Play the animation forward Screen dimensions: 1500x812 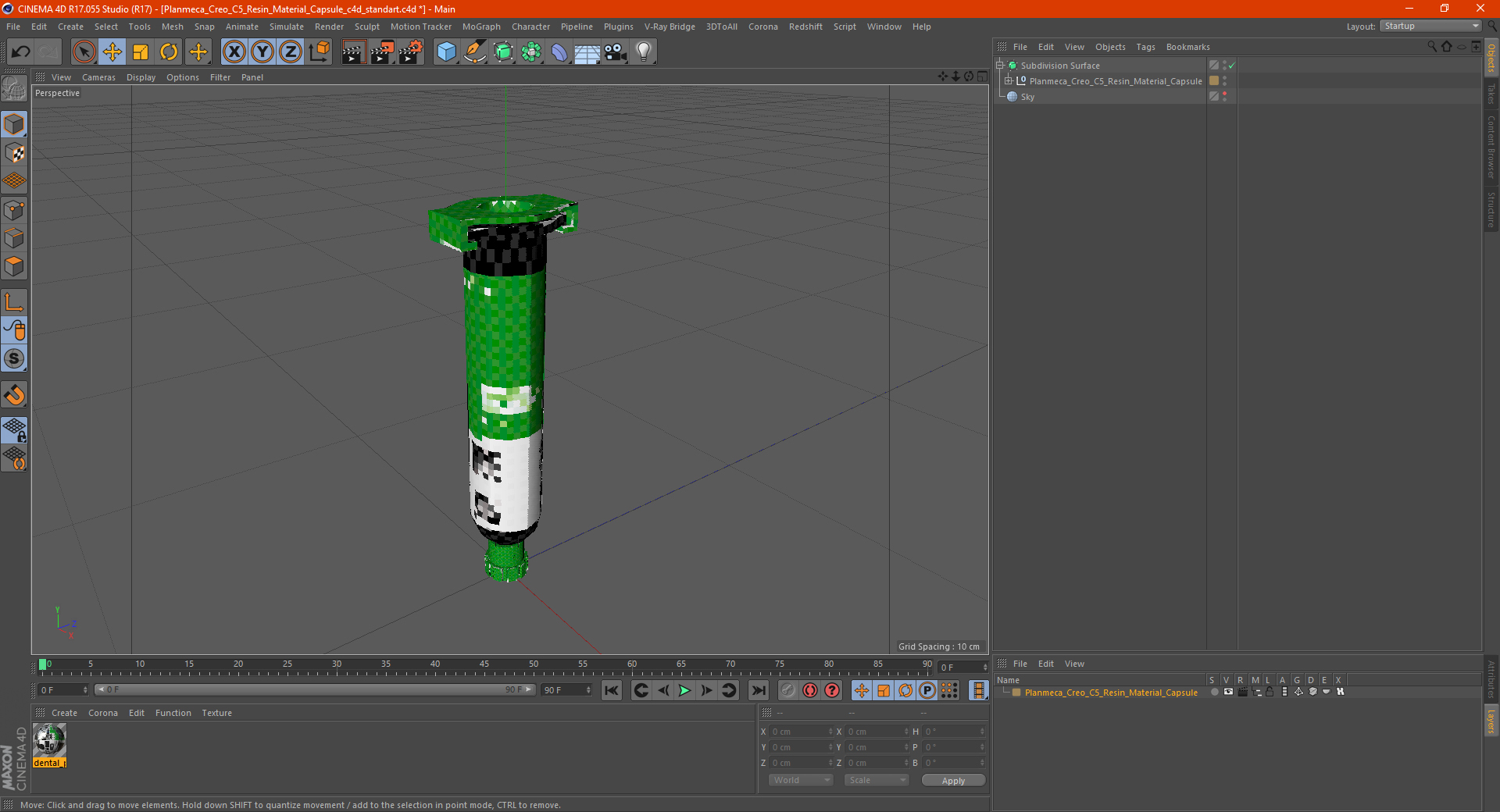(x=684, y=690)
